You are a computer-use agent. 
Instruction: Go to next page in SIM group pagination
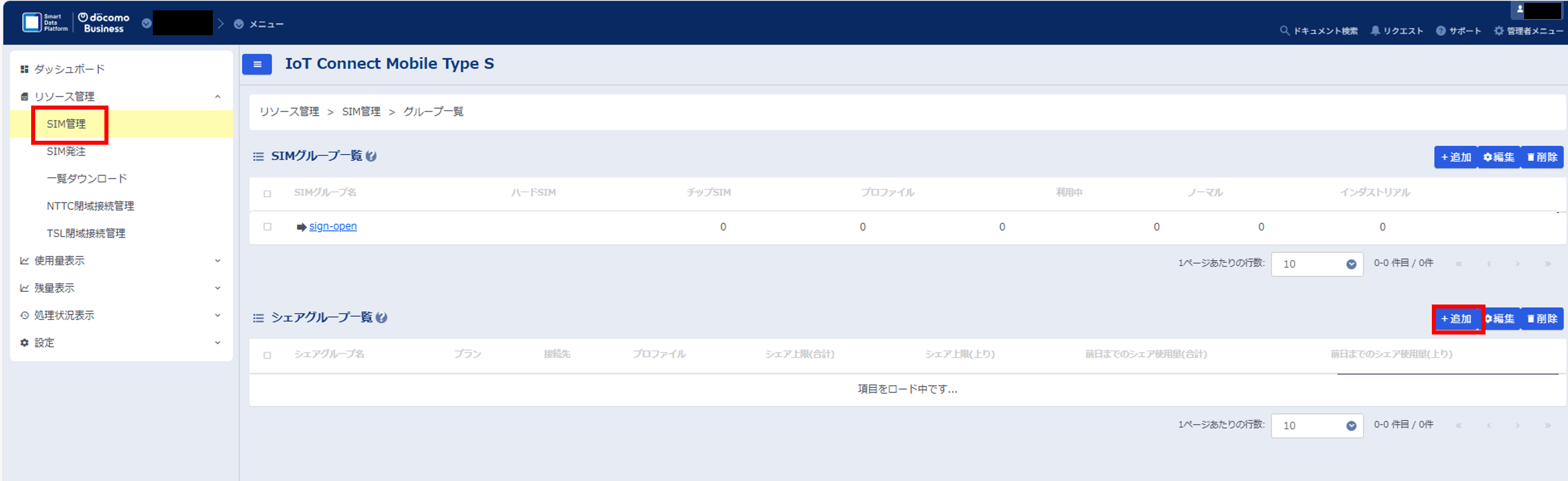coord(1517,264)
